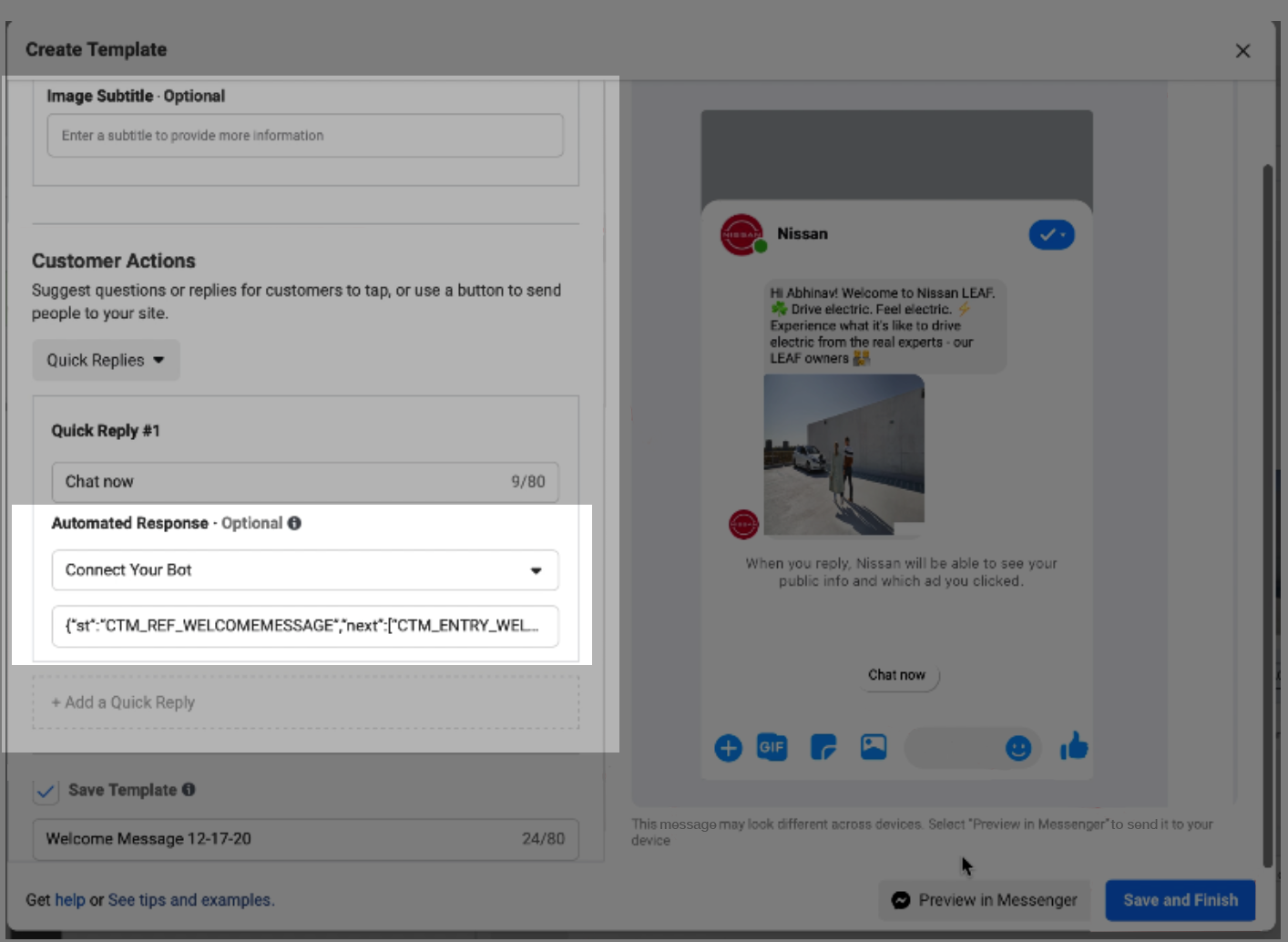
Task: Click the Image Subtitle input field
Action: pyautogui.click(x=305, y=136)
